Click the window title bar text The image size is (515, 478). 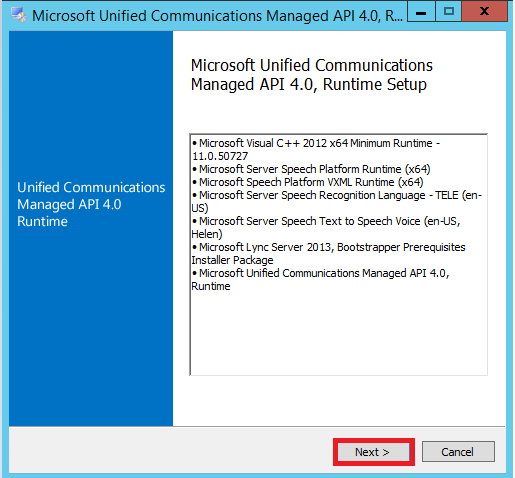click(x=217, y=16)
